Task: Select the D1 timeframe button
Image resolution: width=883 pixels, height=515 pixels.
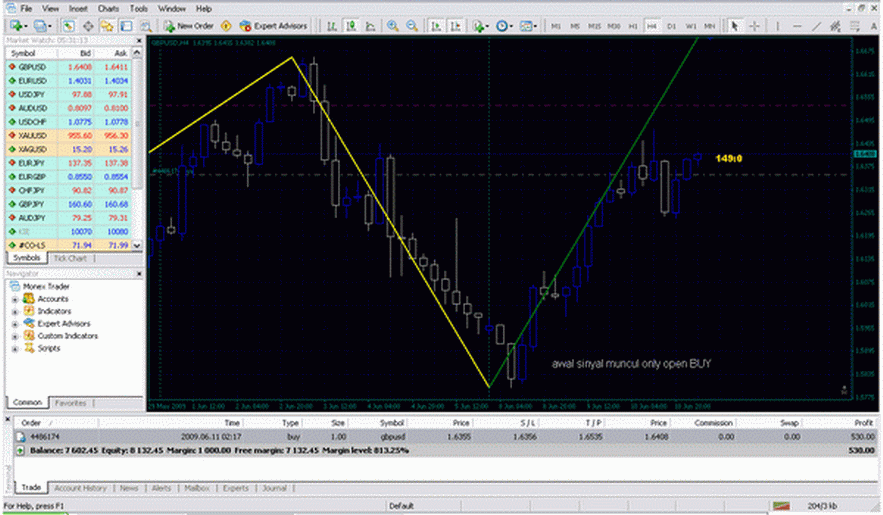Action: click(x=670, y=23)
